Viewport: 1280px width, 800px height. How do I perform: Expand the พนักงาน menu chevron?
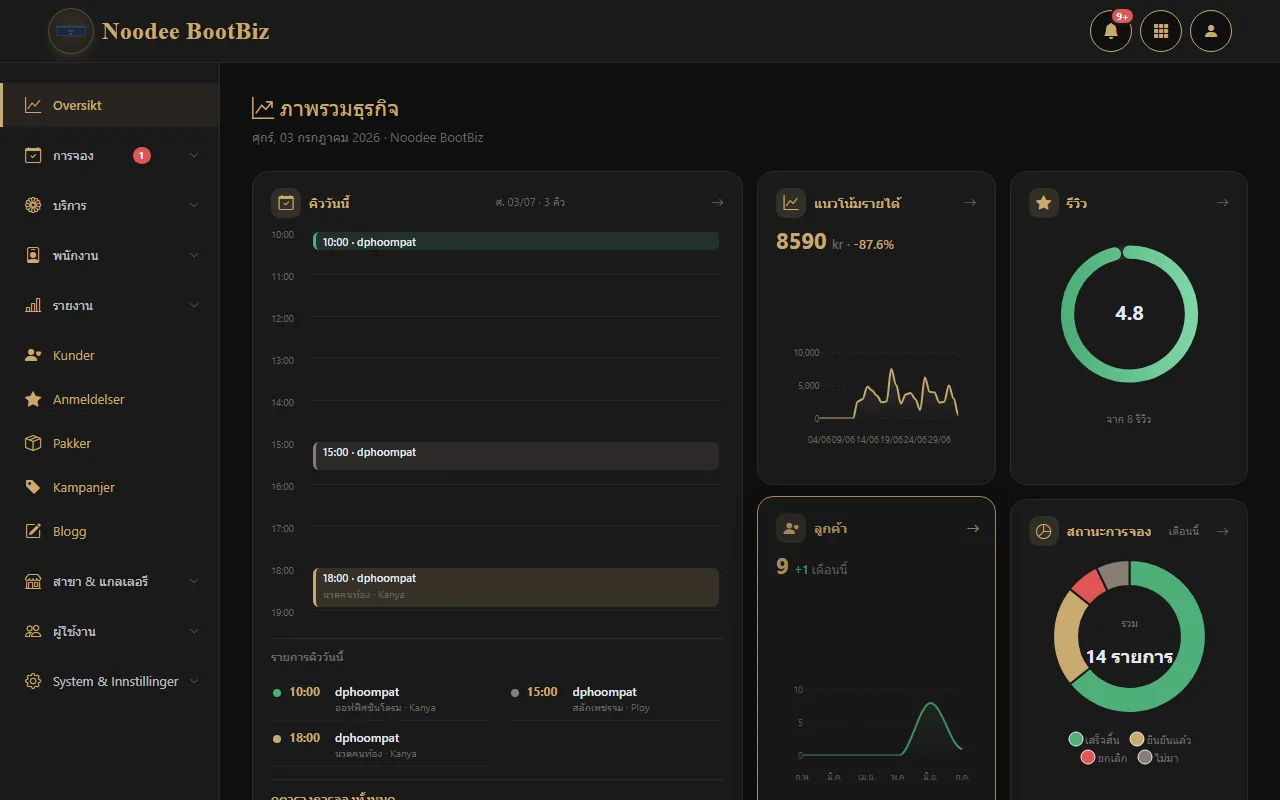pos(194,255)
